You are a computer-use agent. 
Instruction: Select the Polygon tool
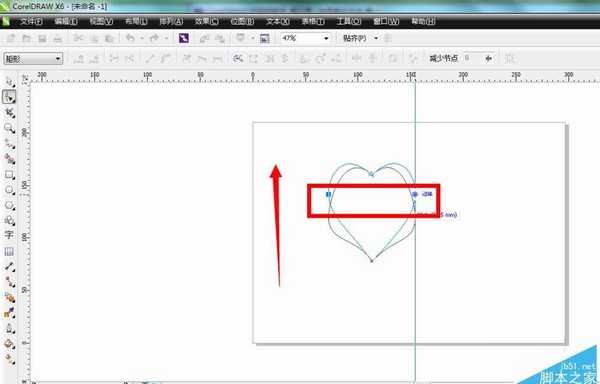pyautogui.click(x=9, y=205)
